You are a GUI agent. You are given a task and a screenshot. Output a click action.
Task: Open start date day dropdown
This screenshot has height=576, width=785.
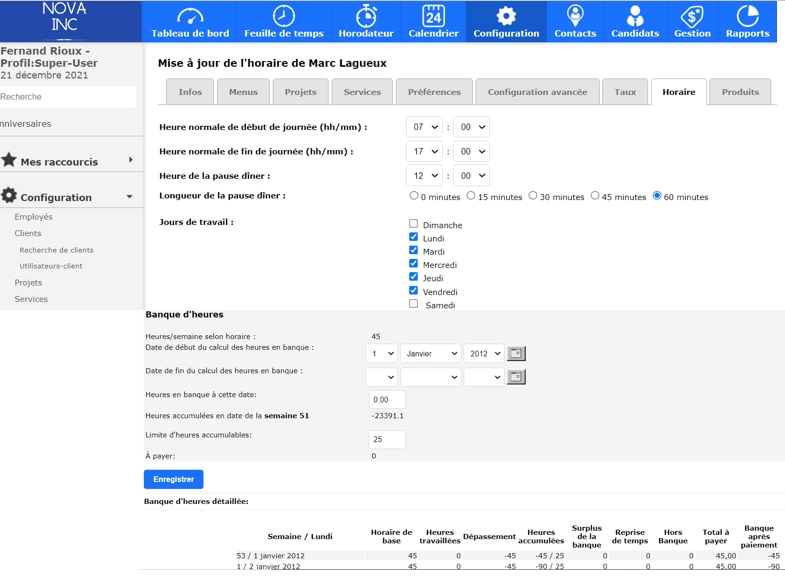381,354
